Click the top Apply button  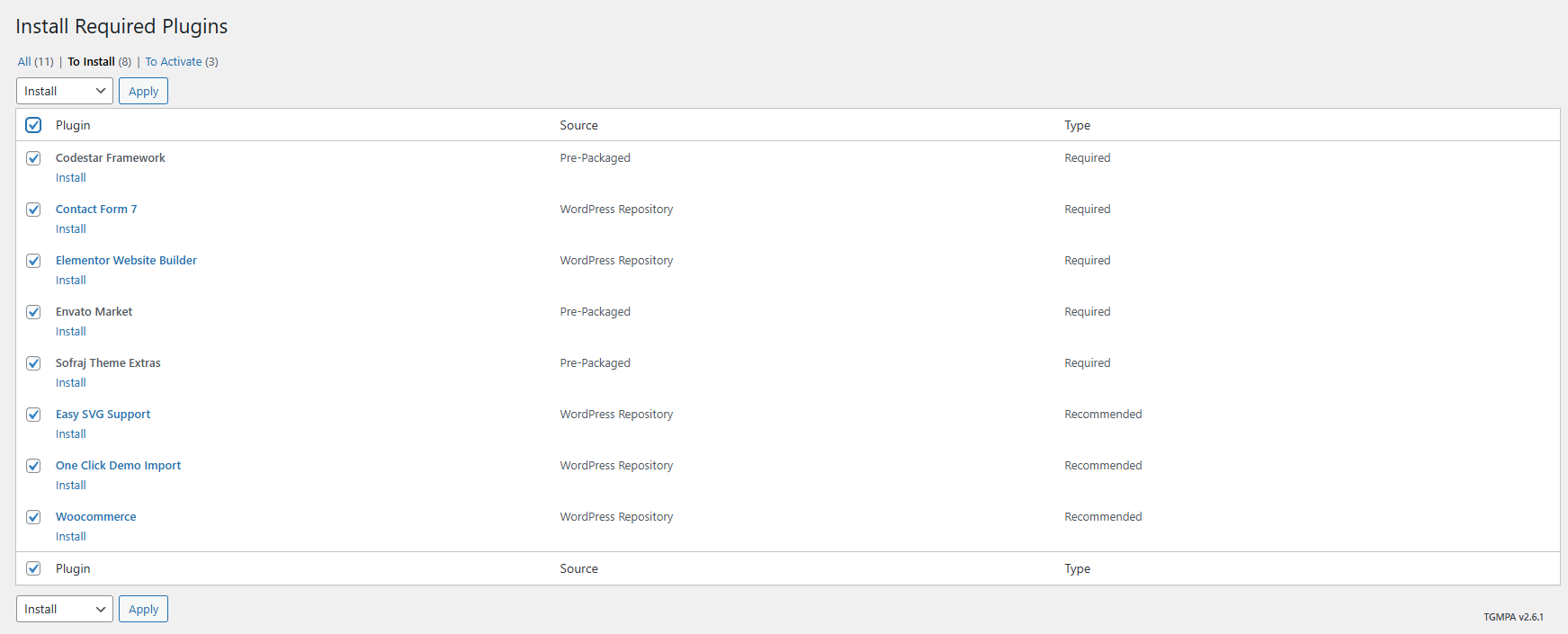143,91
